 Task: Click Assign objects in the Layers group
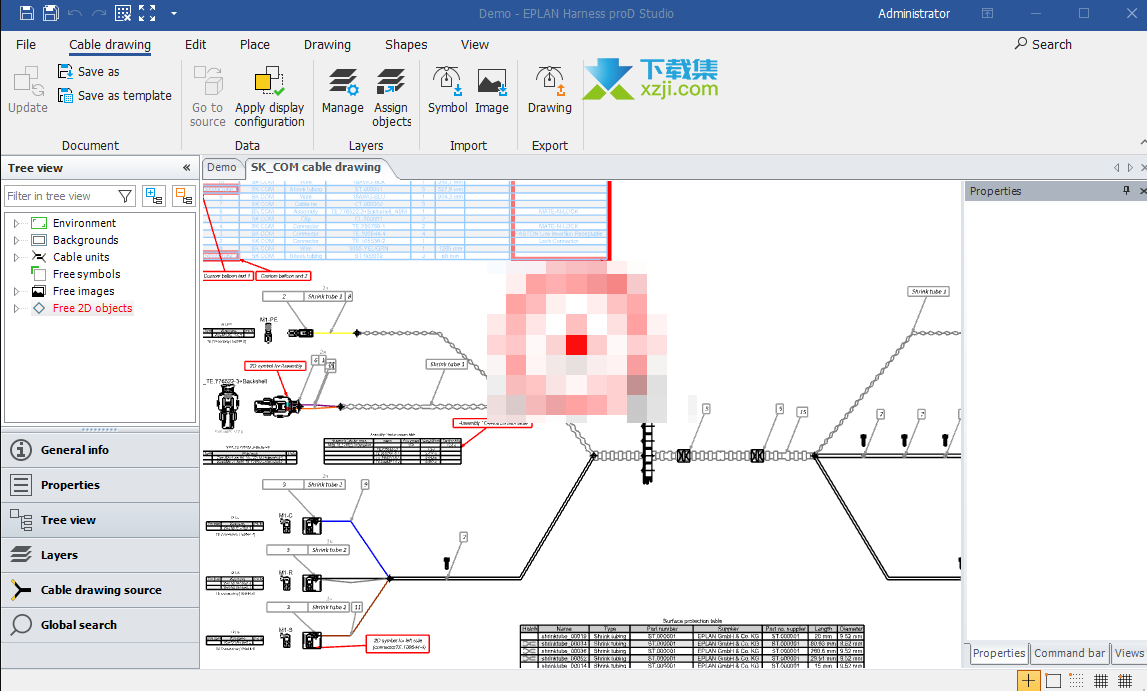(391, 96)
